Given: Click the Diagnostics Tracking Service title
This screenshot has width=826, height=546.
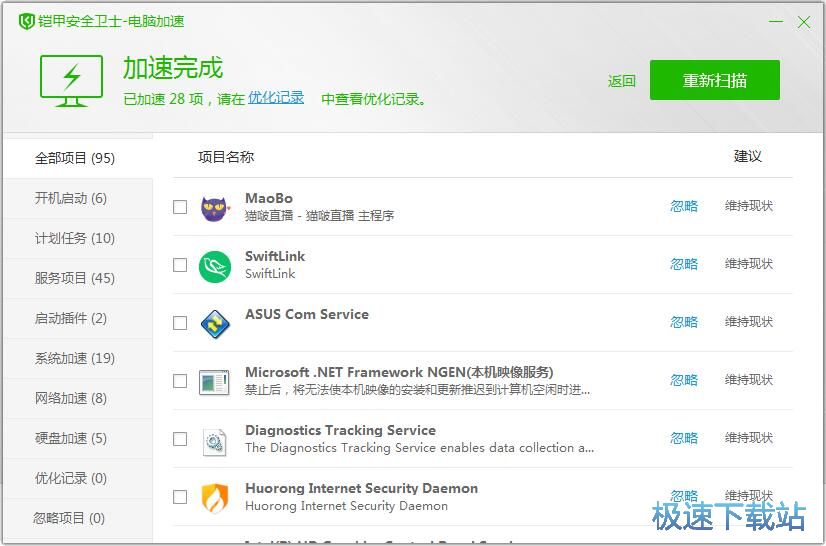Looking at the screenshot, I should 340,430.
